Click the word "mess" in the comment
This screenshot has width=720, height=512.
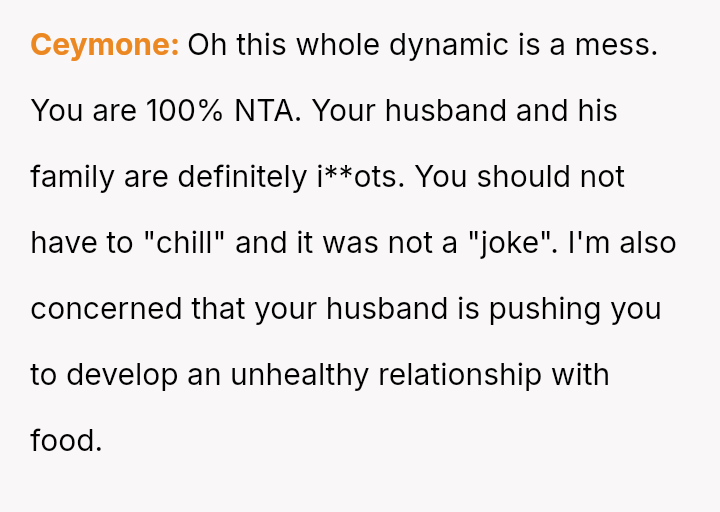[x=619, y=45]
